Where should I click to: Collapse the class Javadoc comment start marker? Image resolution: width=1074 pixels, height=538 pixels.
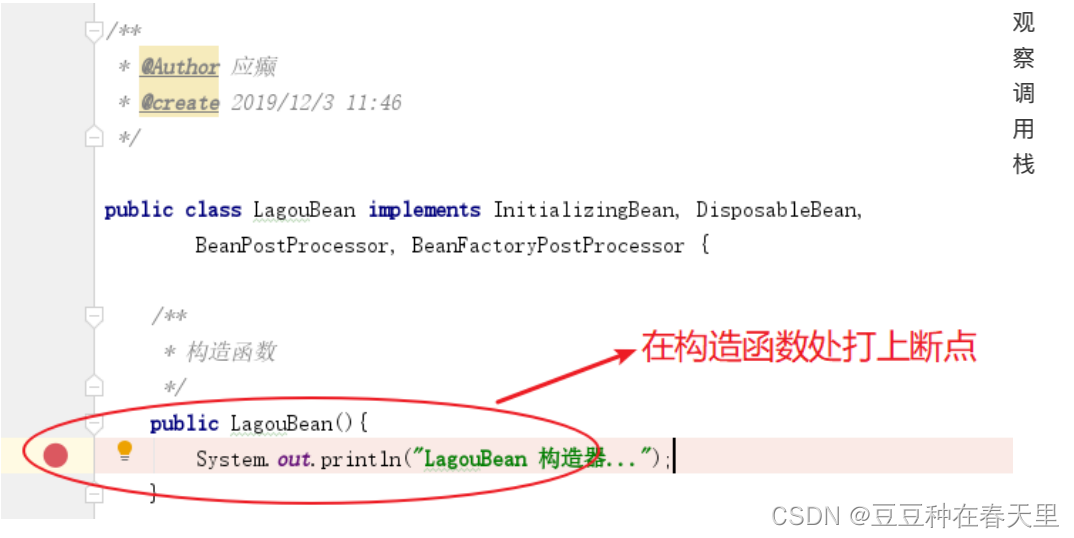pos(94,31)
